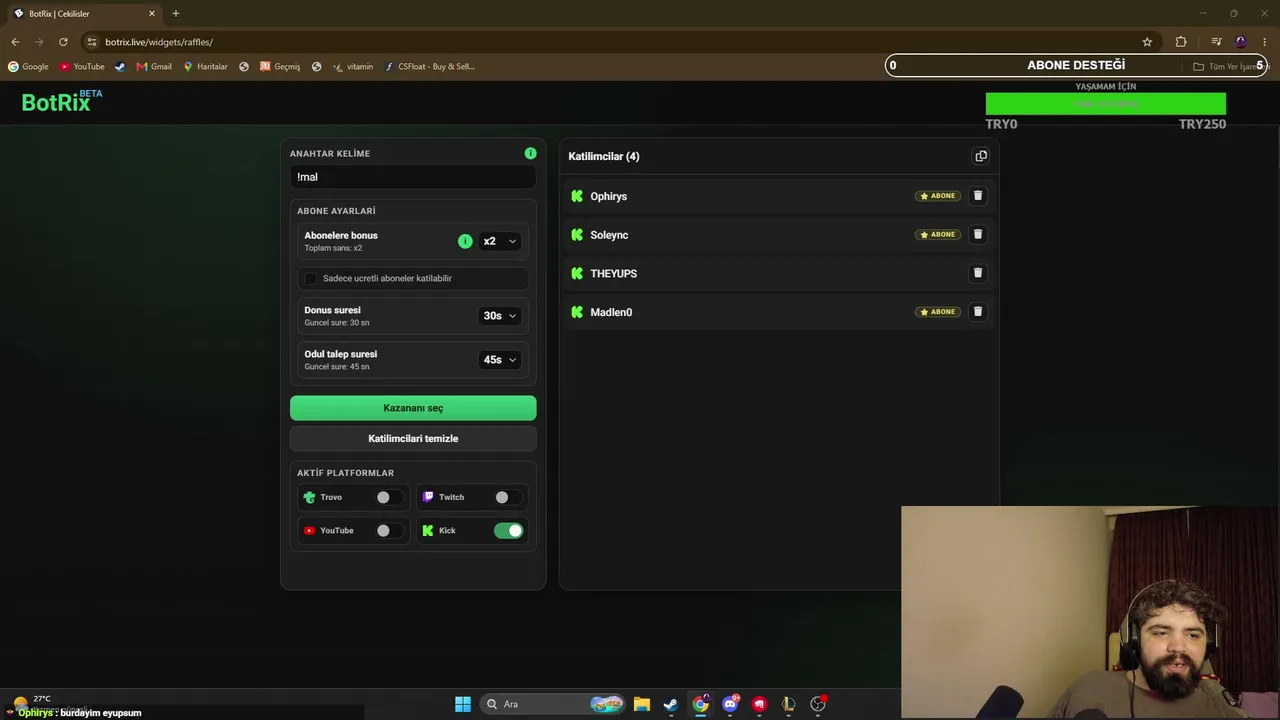Select participant name Soleync

click(x=609, y=235)
